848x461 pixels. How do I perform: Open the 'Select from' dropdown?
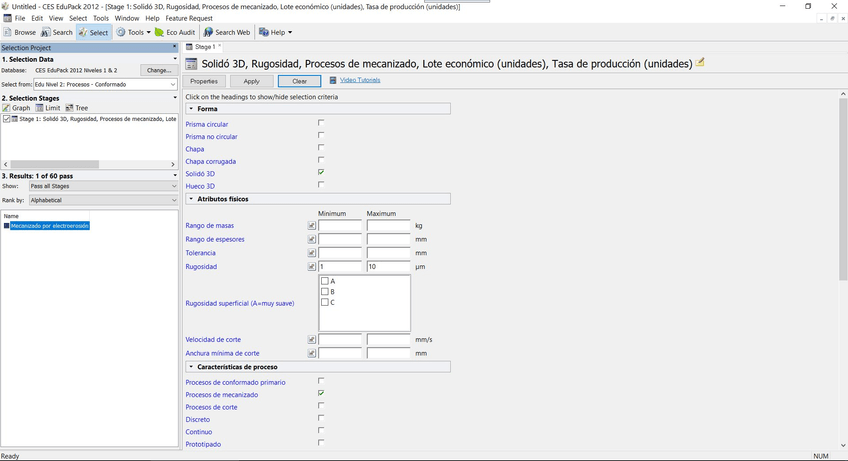tap(105, 85)
